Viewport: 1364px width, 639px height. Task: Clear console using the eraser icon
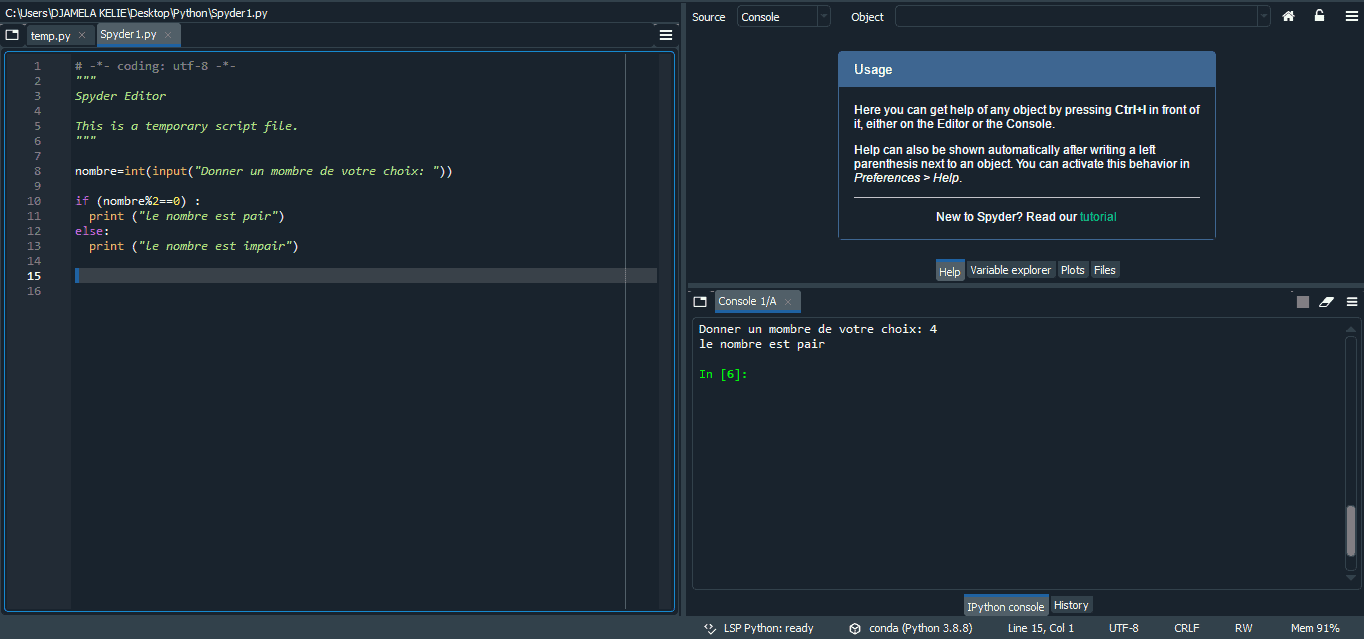pyautogui.click(x=1327, y=302)
